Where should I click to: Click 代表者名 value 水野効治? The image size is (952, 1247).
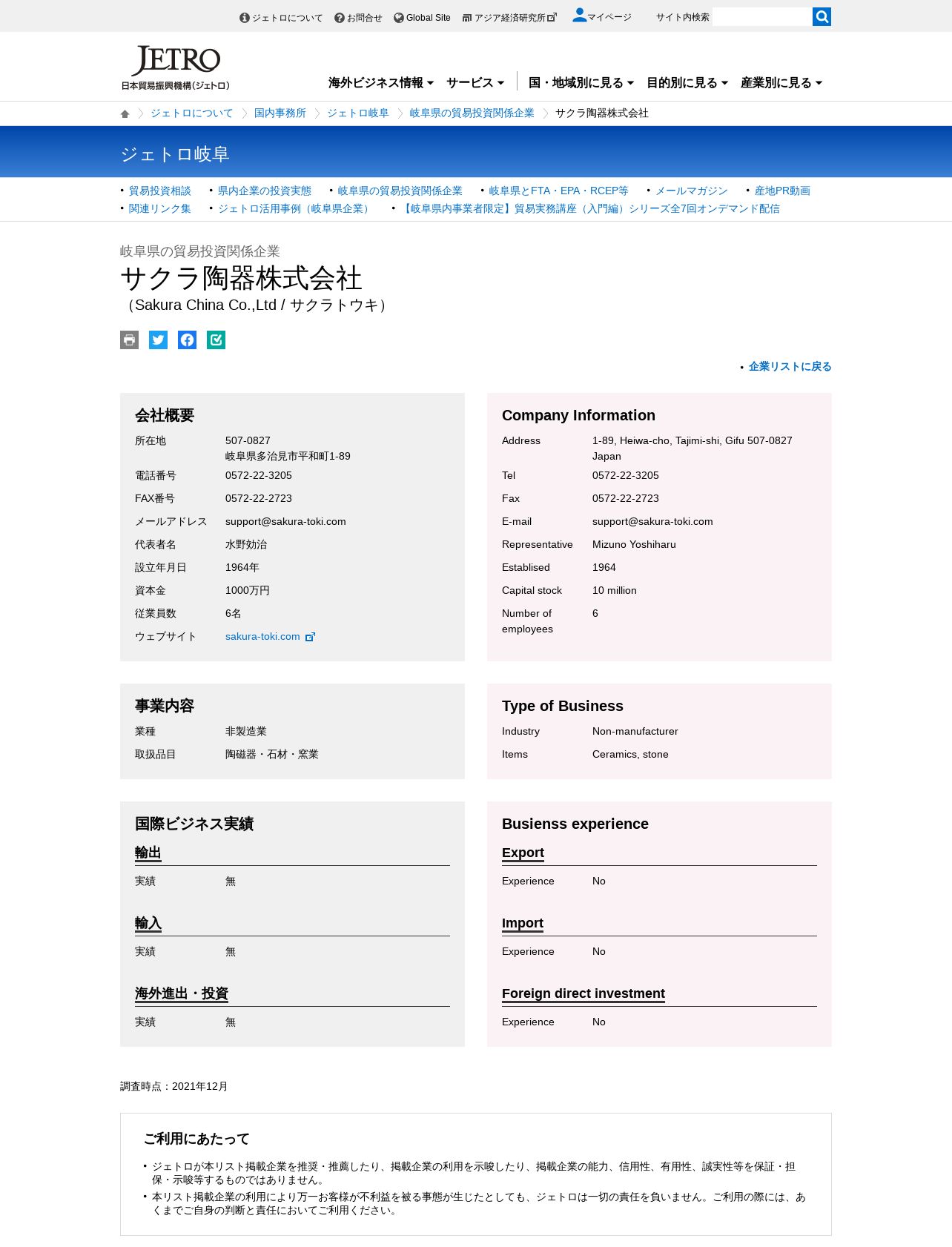pyautogui.click(x=246, y=545)
